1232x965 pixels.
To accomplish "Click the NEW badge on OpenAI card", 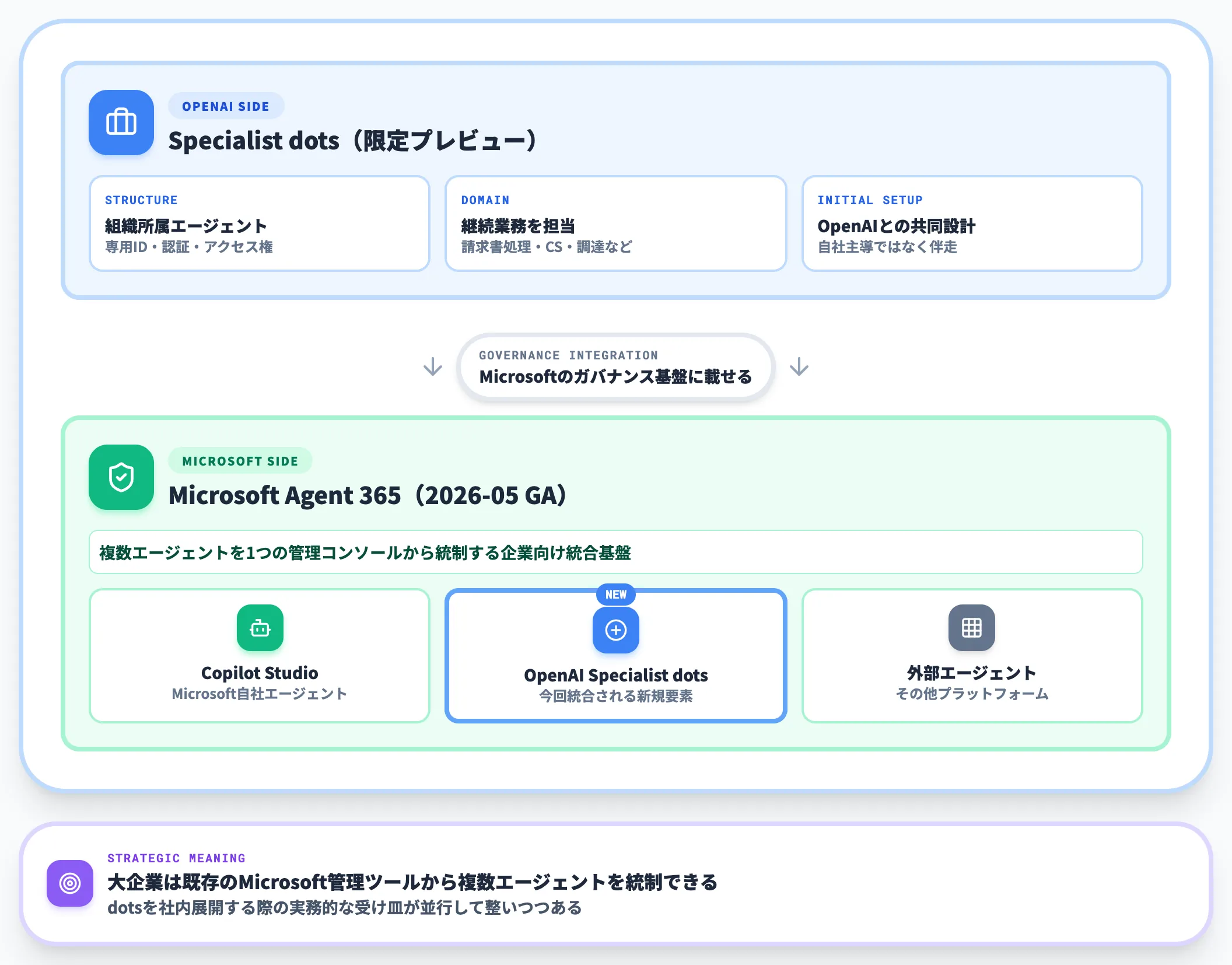I will pos(616,595).
